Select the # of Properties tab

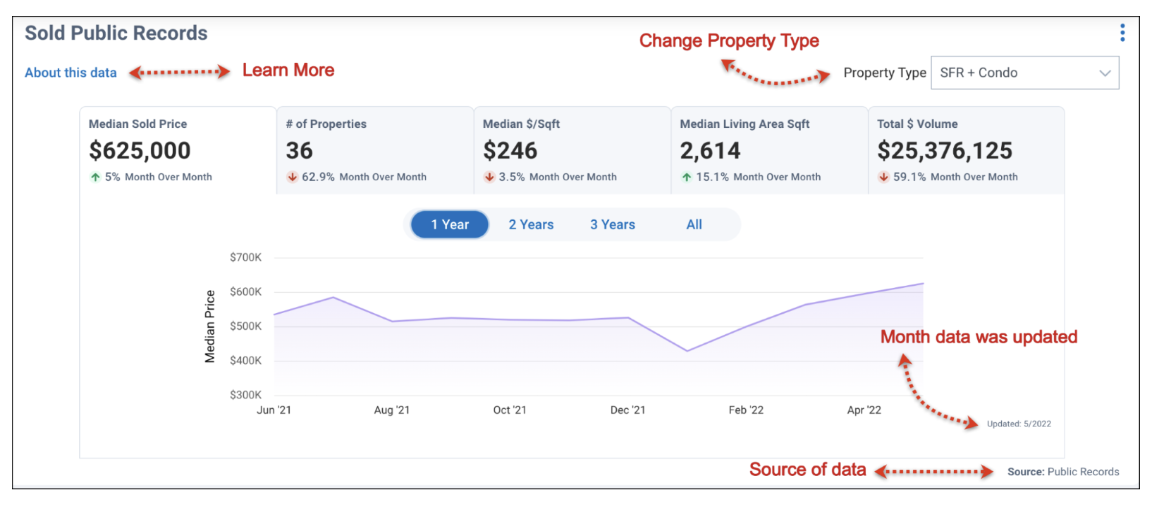click(x=375, y=150)
